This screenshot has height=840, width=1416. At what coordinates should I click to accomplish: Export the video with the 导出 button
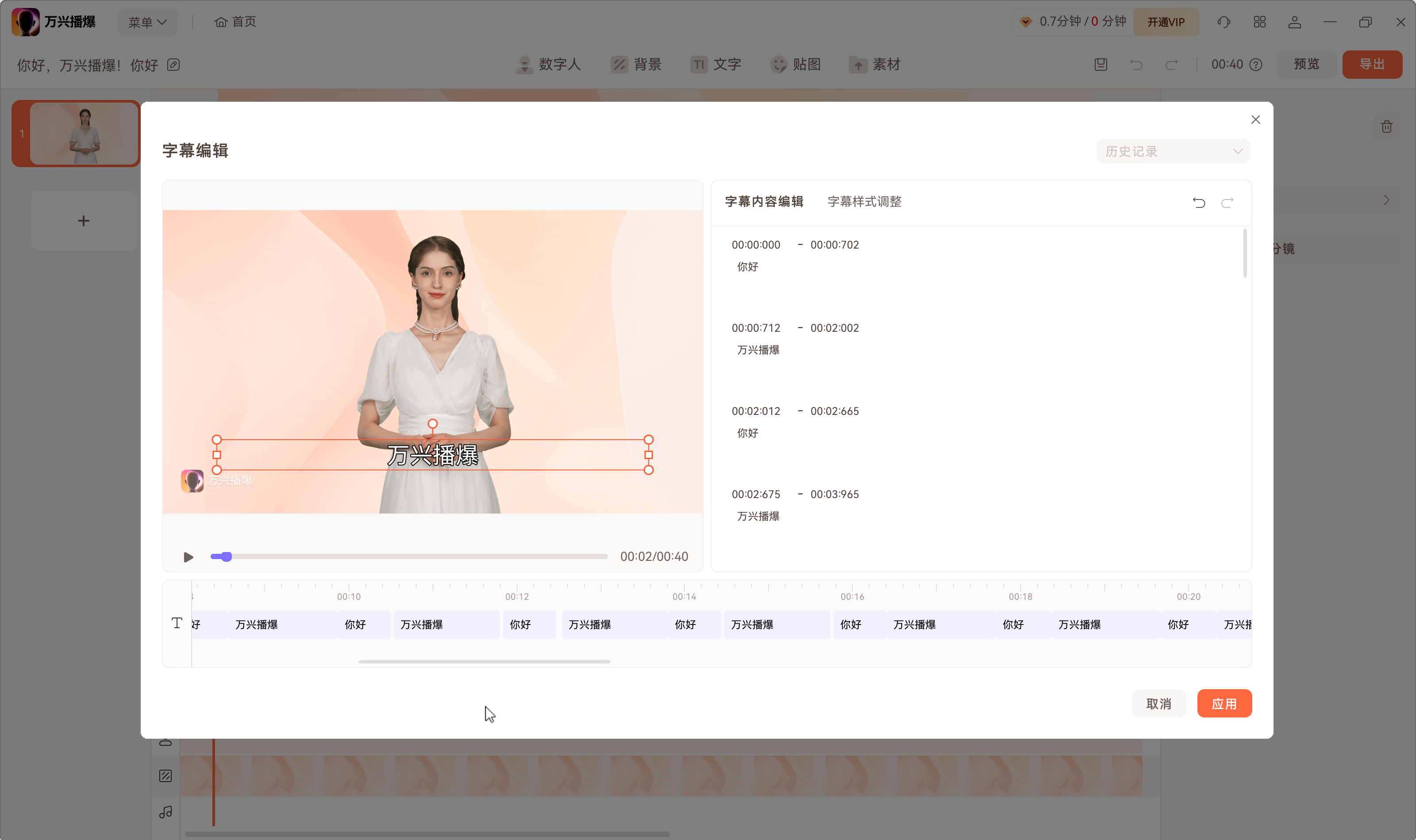(x=1372, y=64)
